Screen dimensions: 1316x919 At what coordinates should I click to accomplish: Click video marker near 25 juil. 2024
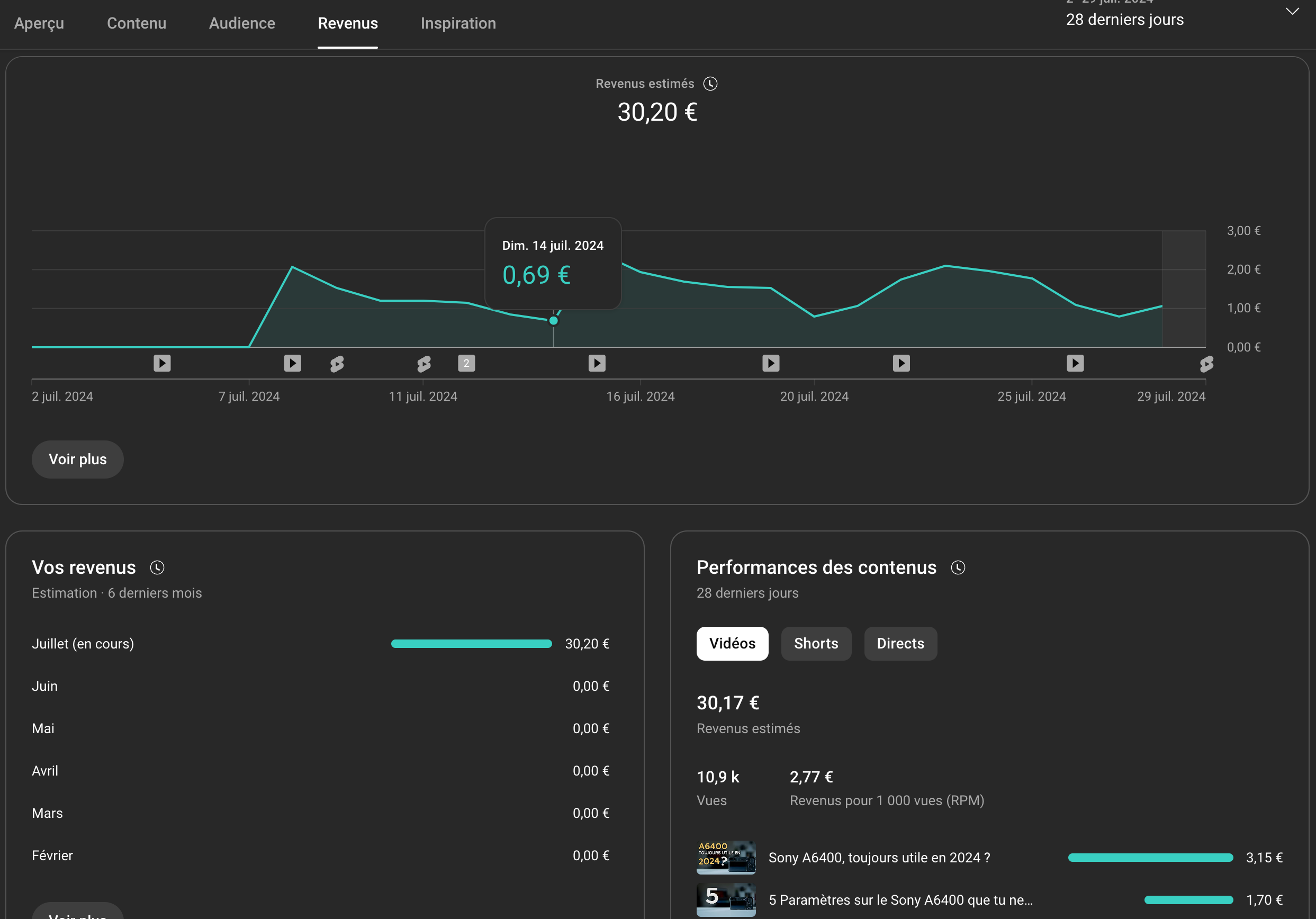click(x=1075, y=363)
